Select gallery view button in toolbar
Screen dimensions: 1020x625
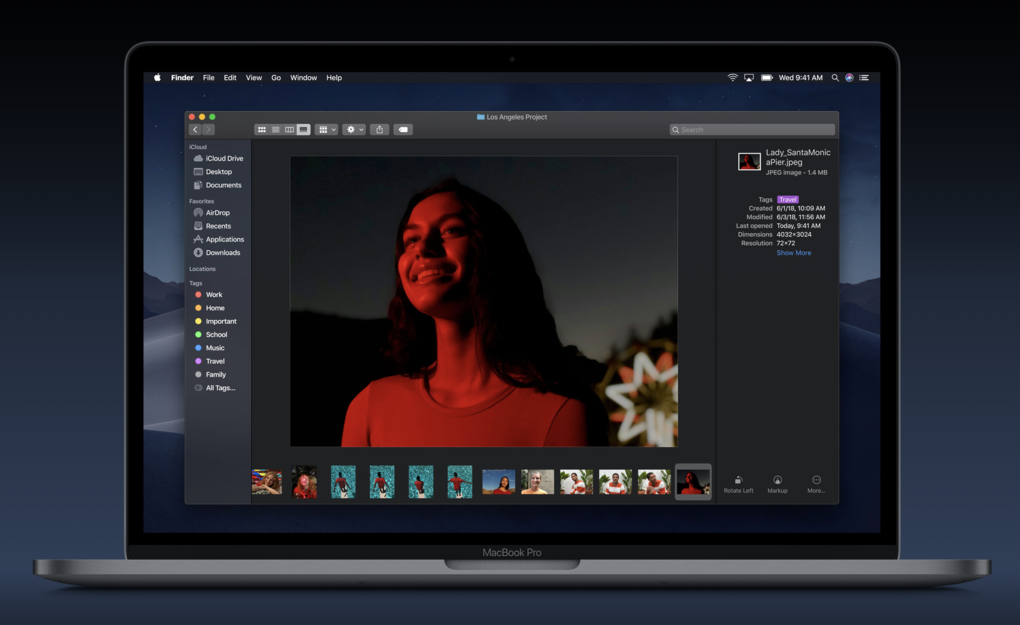coord(304,129)
